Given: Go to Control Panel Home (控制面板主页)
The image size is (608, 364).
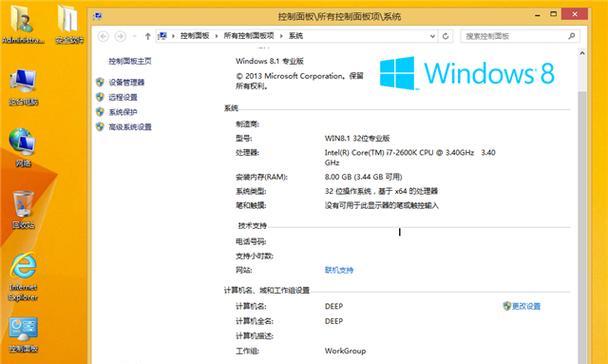Looking at the screenshot, I should pos(130,61).
